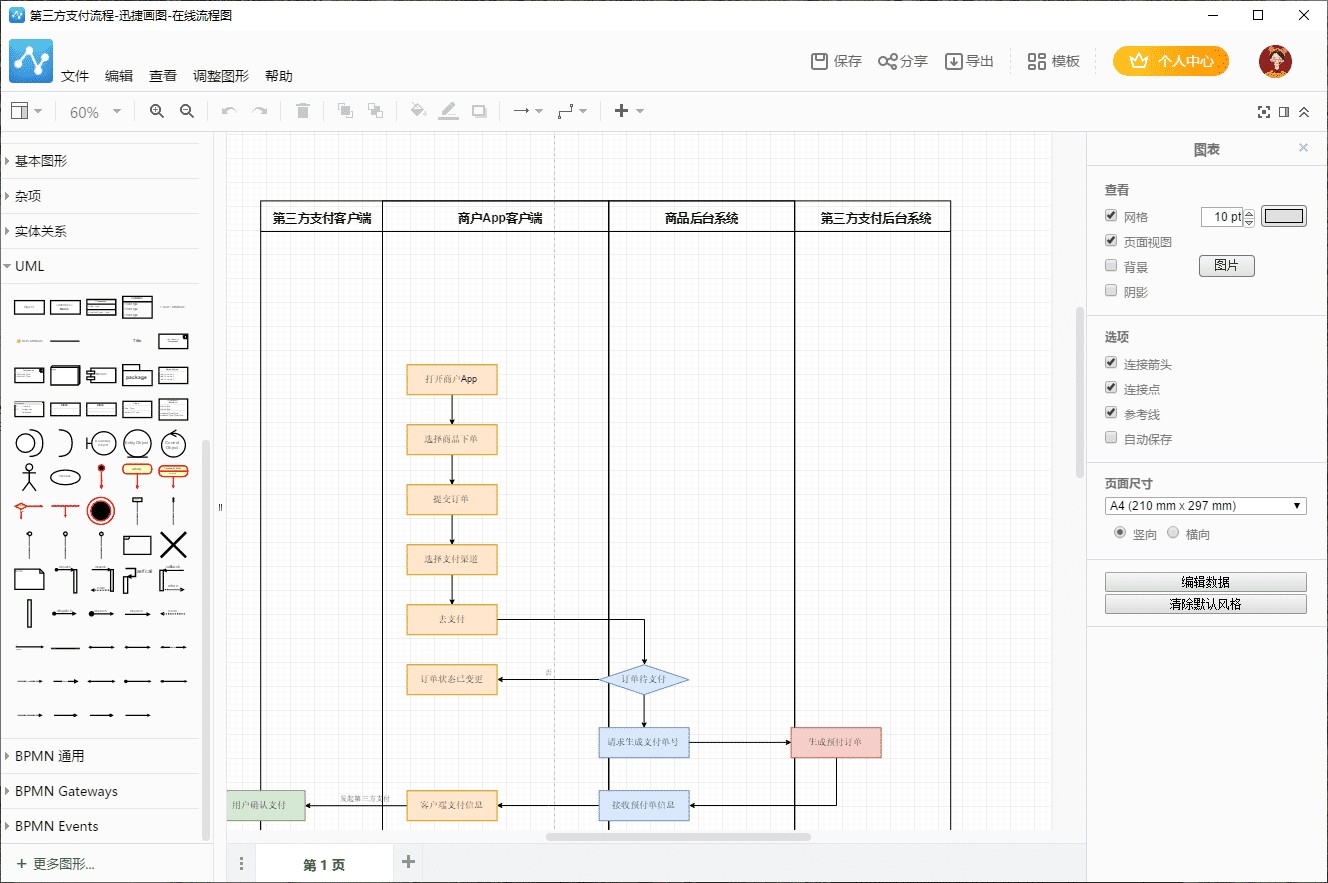This screenshot has height=883, width=1328.
Task: Open the waypoint style dropdown
Action: click(572, 111)
